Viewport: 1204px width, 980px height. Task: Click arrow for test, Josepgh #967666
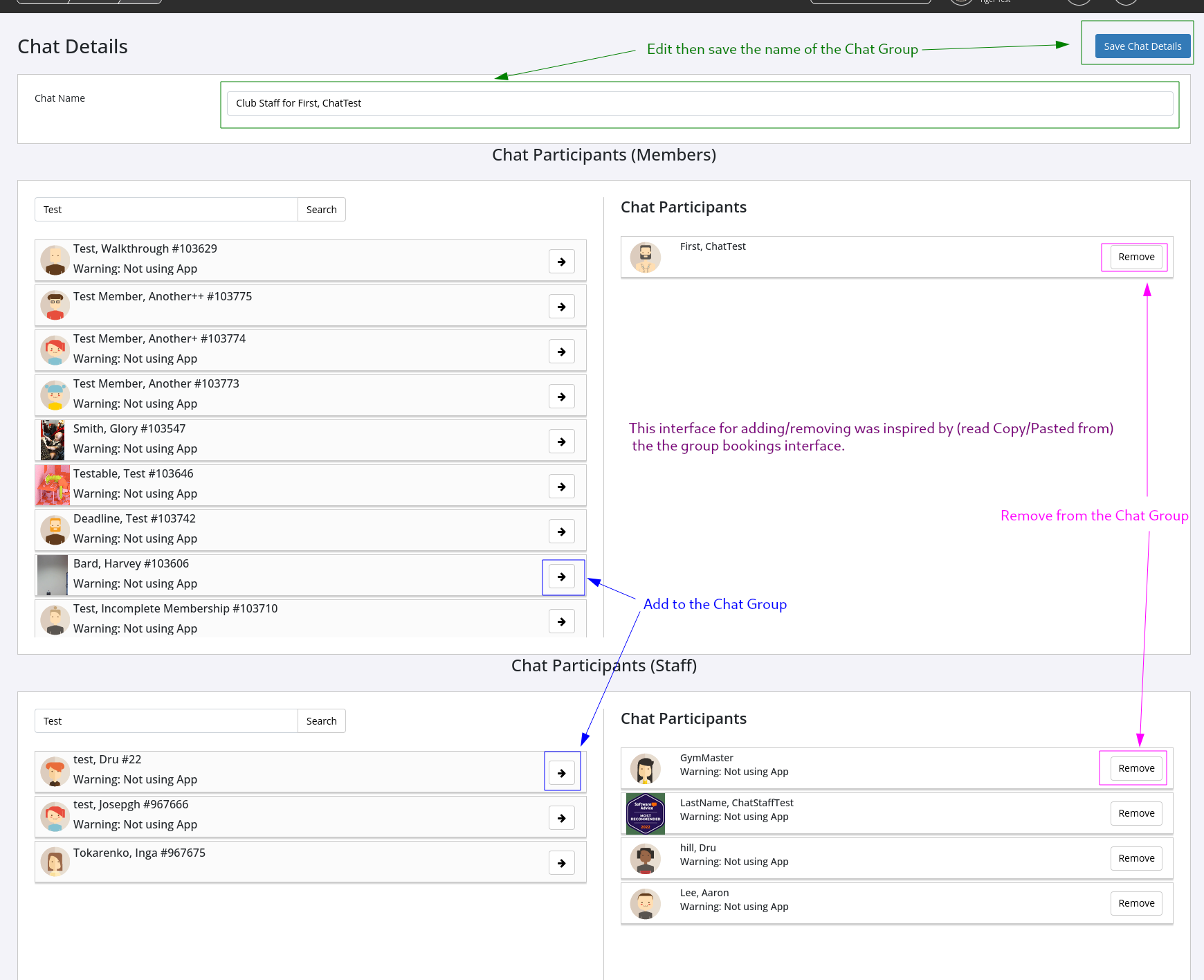(x=561, y=818)
